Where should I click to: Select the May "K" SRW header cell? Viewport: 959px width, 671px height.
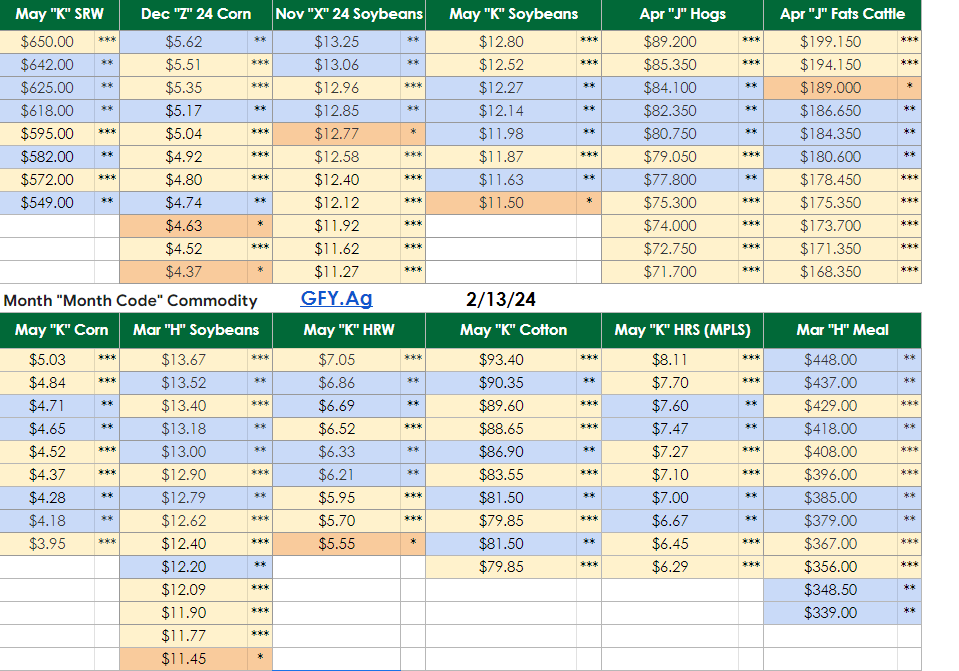(x=59, y=14)
